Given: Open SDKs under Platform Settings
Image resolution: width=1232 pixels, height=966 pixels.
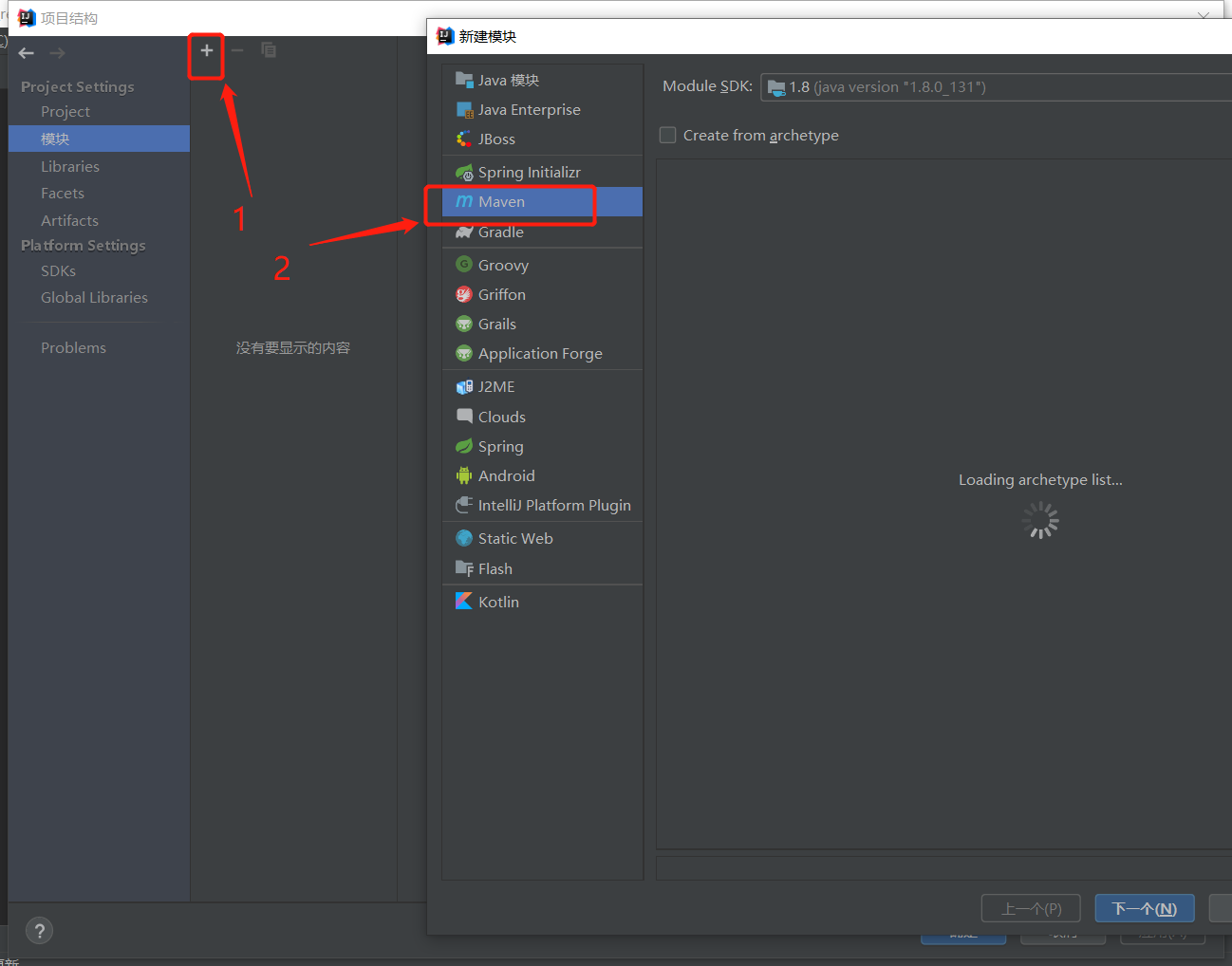Looking at the screenshot, I should 58,271.
